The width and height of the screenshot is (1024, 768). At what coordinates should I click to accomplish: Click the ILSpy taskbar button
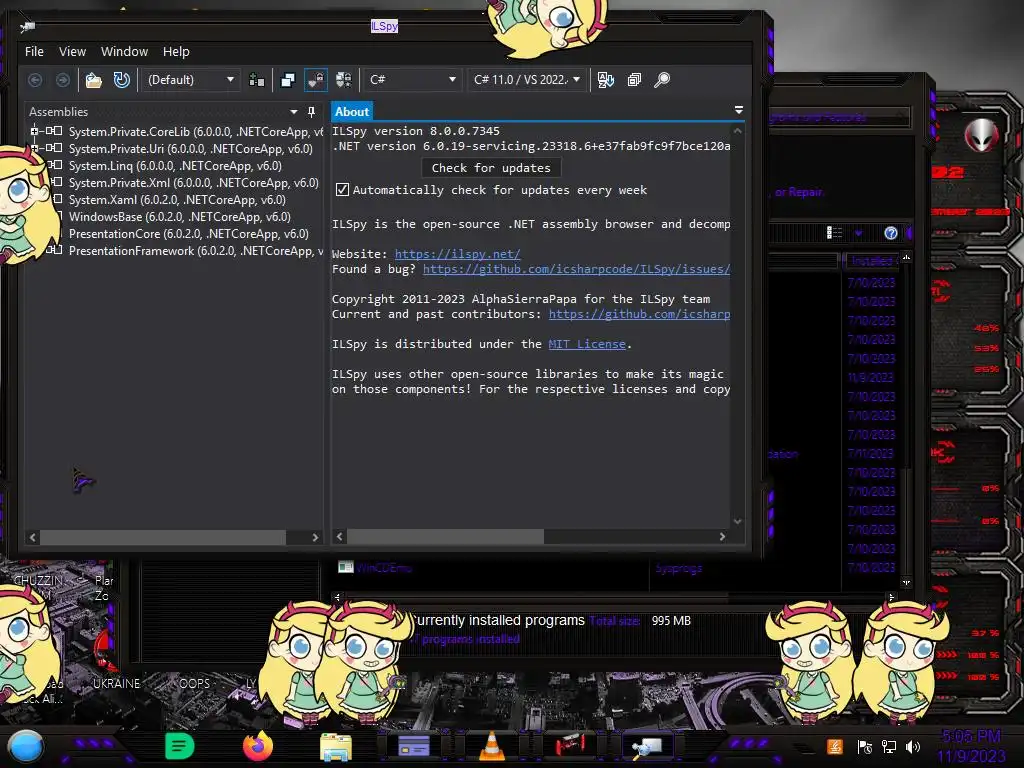[x=648, y=746]
